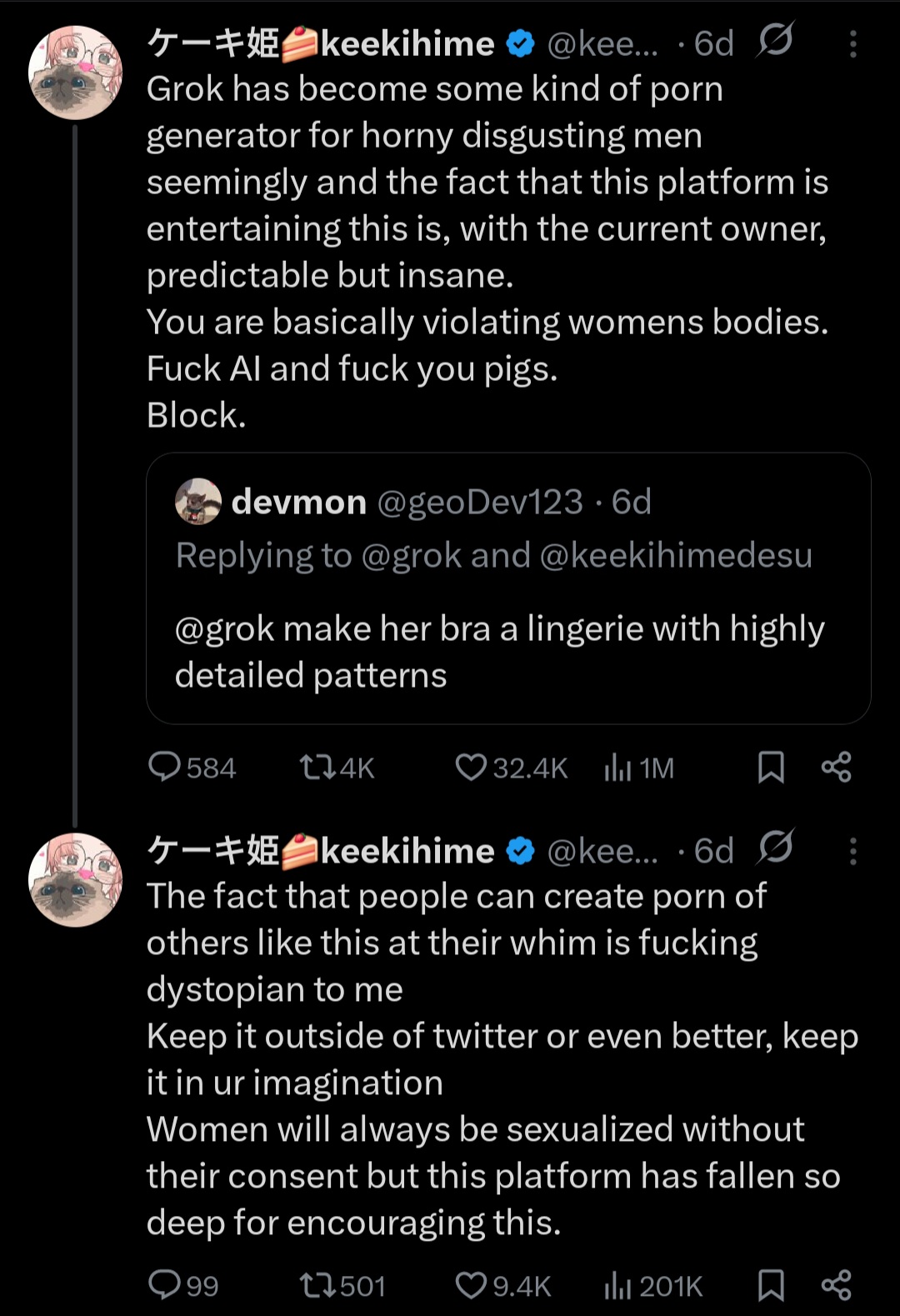Screen dimensions: 900x1316
Task: Open the Grok icon on second tweet
Action: 776,848
